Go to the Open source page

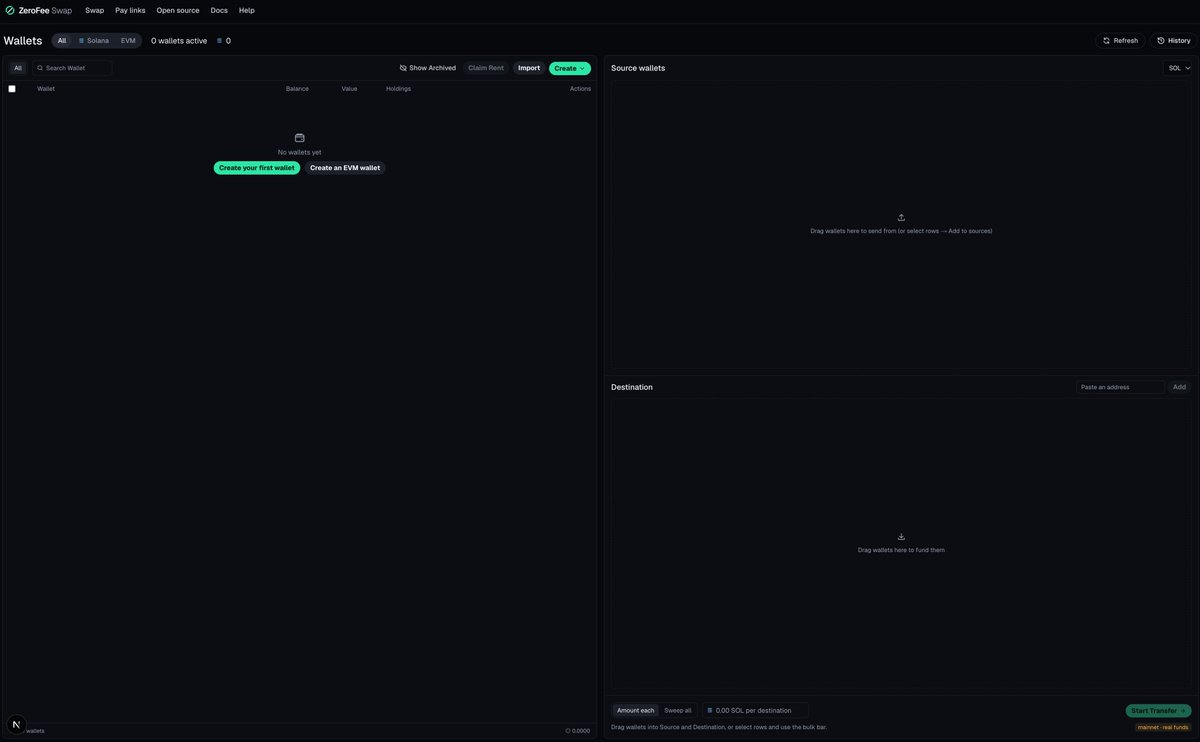pos(178,10)
